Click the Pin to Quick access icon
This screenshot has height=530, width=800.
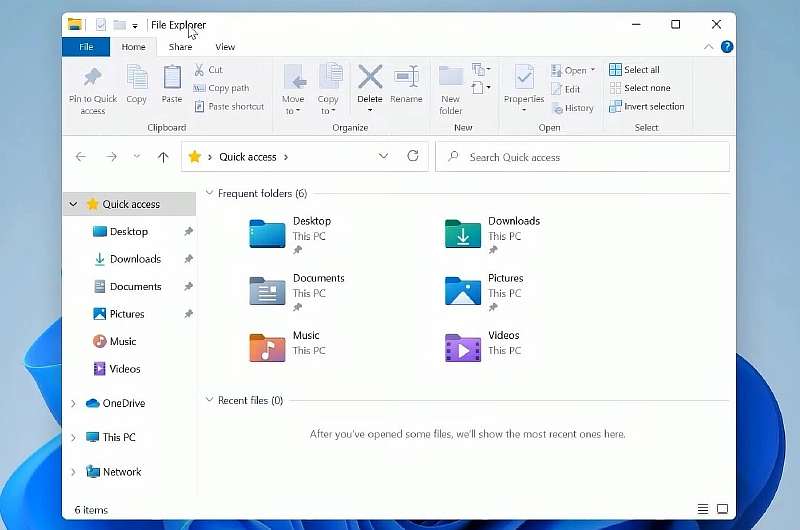[x=92, y=80]
